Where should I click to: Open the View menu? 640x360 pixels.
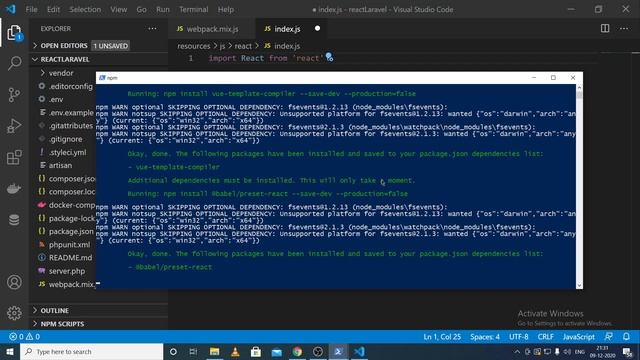[x=118, y=9]
